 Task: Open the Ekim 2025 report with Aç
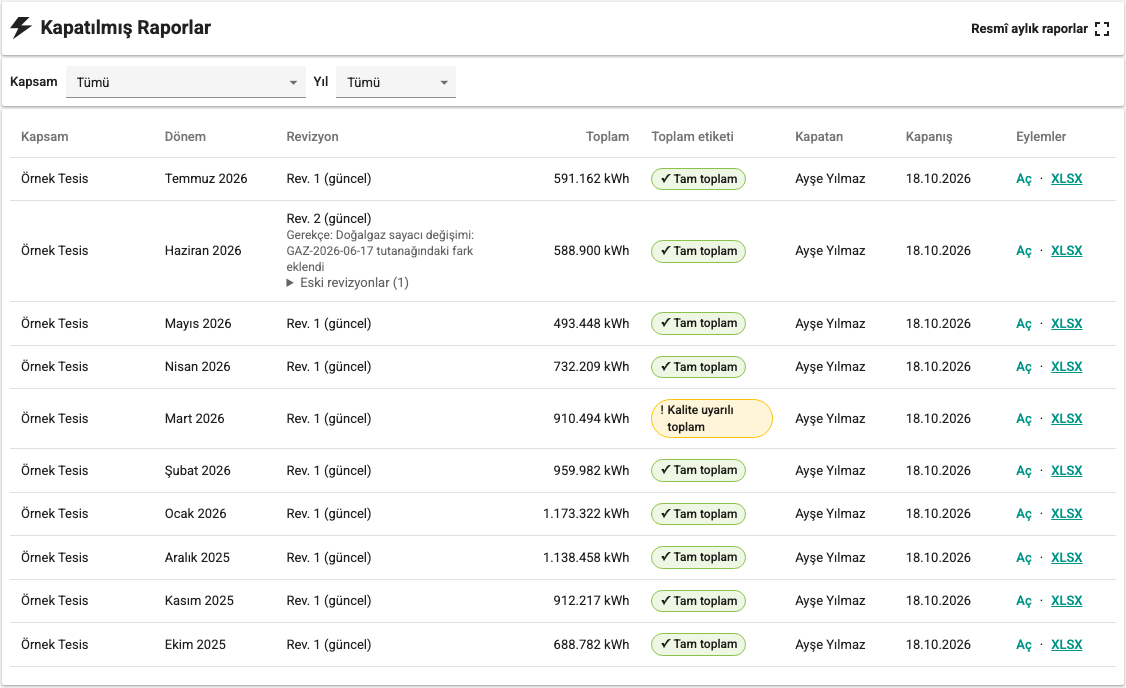(1023, 645)
